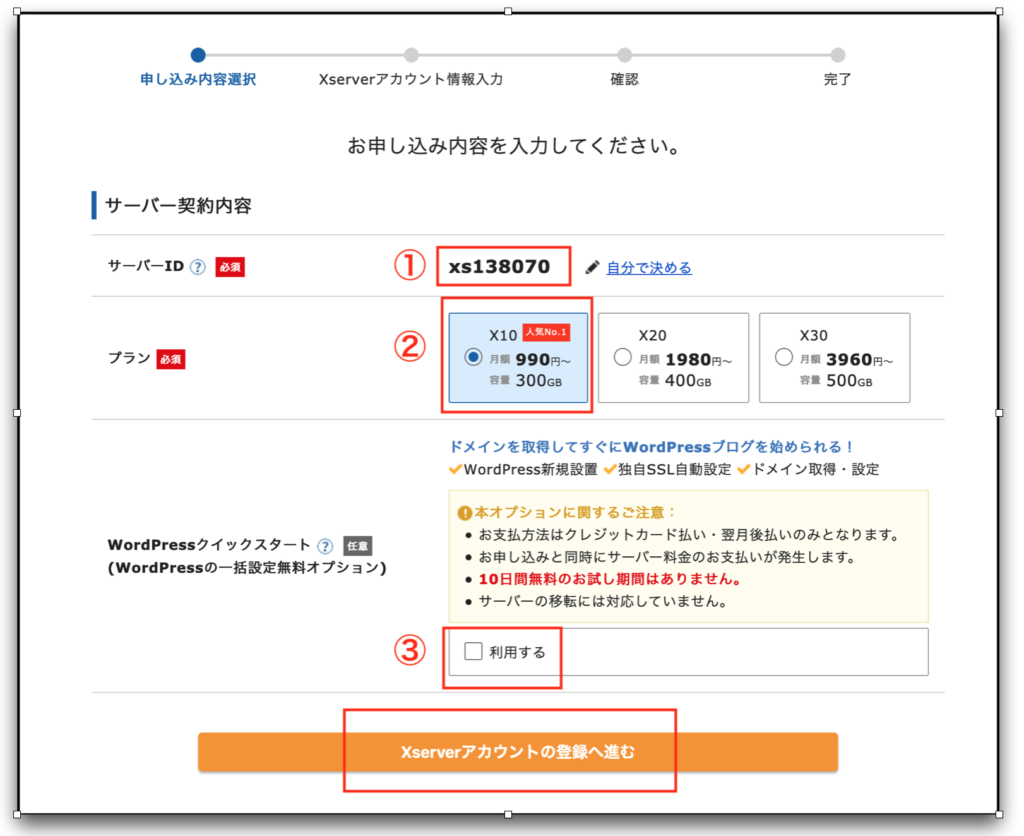This screenshot has width=1024, height=836.
Task: Click the red text 10日間無料のお試し期間はありません。
Action: (610, 579)
